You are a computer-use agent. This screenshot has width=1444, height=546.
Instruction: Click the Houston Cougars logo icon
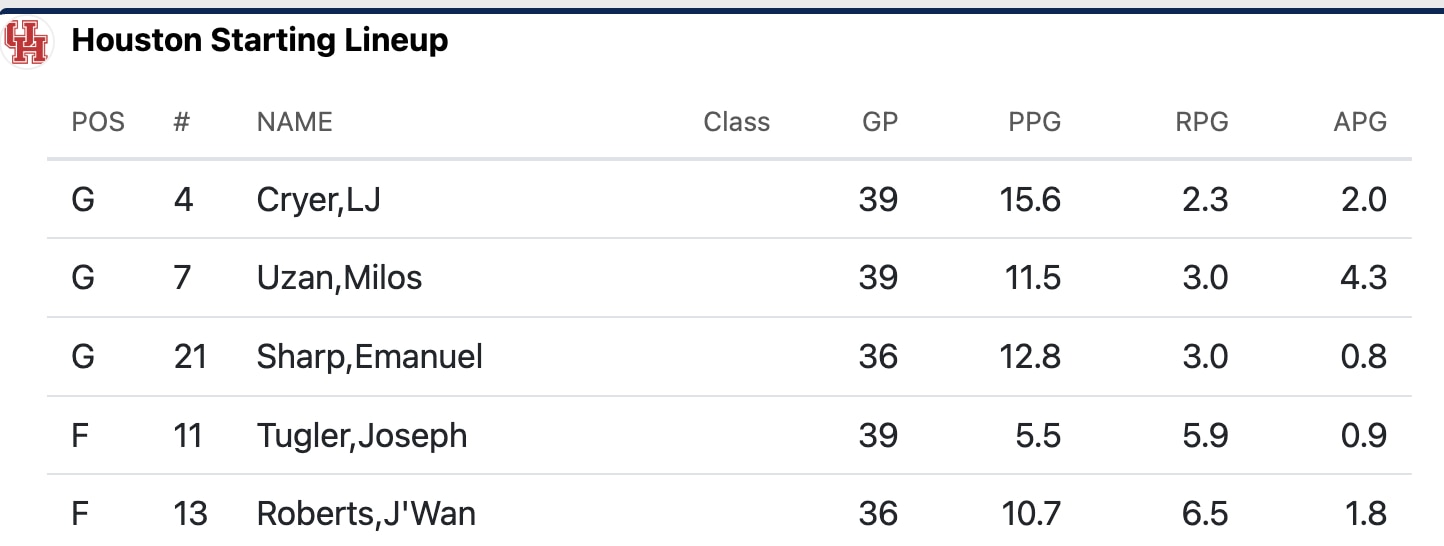26,42
